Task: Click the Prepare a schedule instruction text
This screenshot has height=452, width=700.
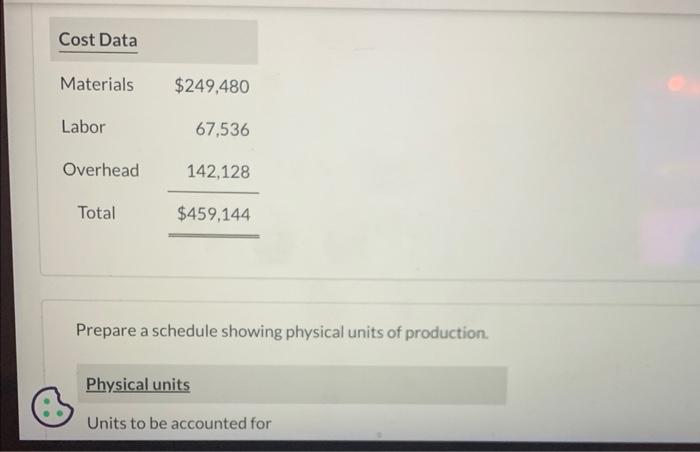Action: pyautogui.click(x=282, y=331)
